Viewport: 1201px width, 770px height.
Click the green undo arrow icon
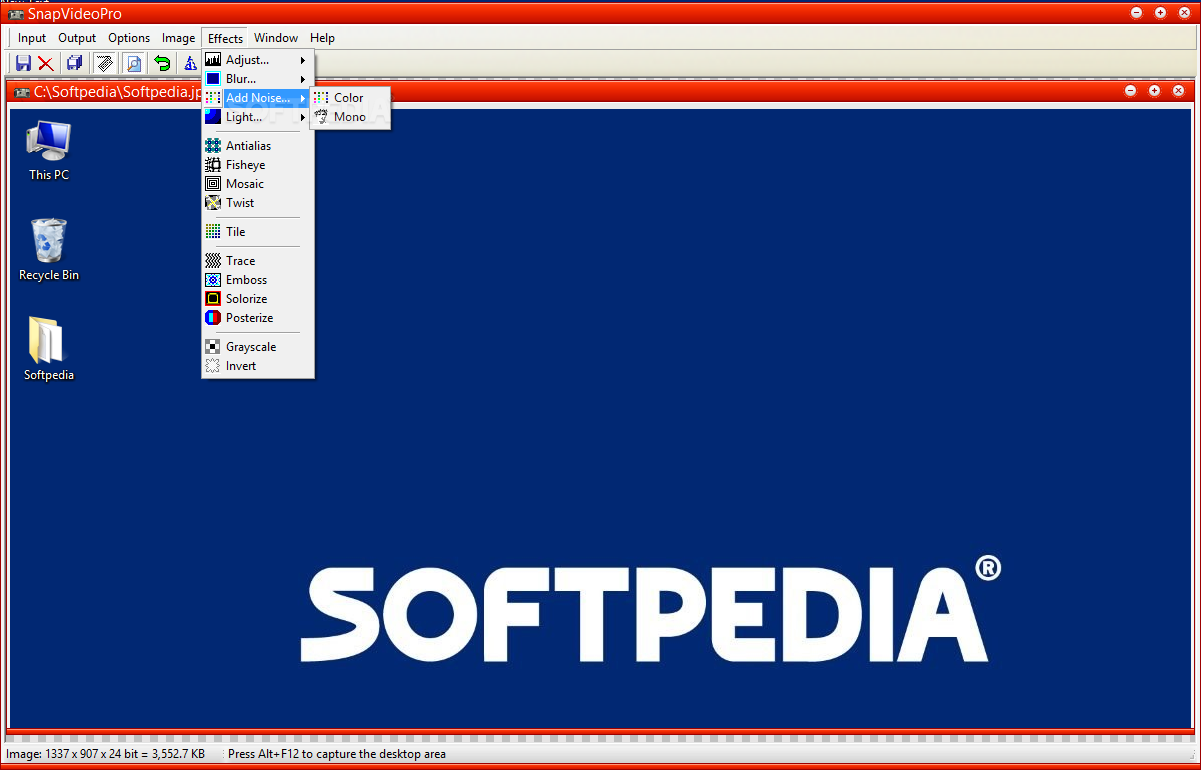point(162,64)
